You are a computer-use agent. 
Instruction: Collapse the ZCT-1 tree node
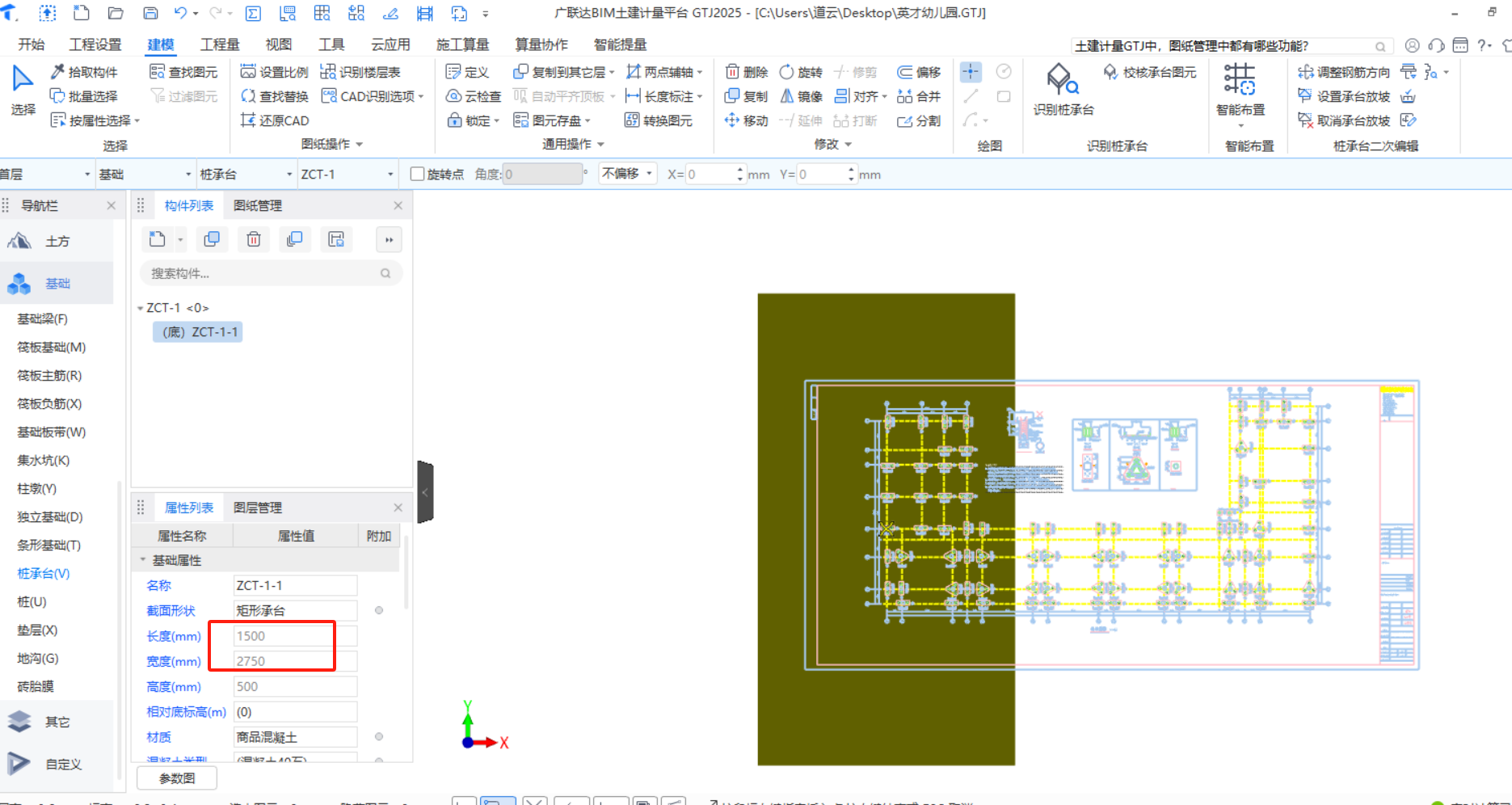tap(141, 308)
